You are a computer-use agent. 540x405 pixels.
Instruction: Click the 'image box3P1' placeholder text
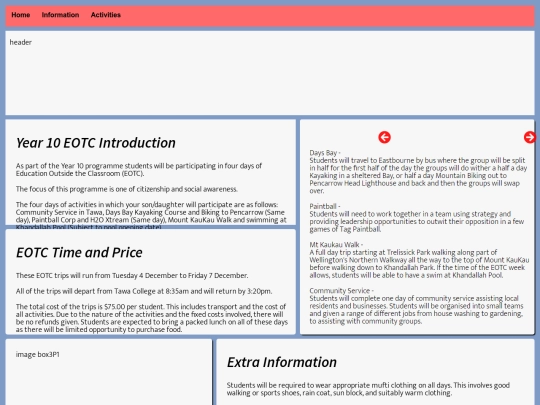pos(38,354)
